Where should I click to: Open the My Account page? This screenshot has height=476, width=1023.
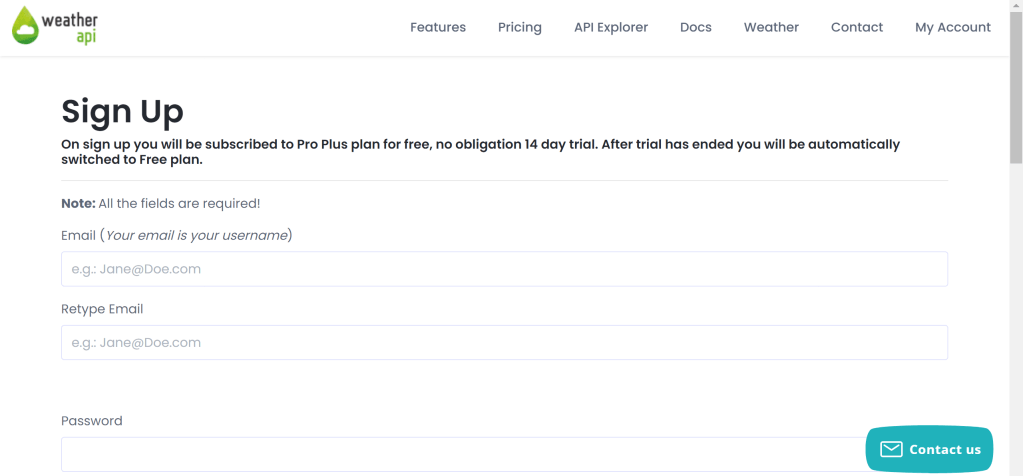pyautogui.click(x=953, y=27)
